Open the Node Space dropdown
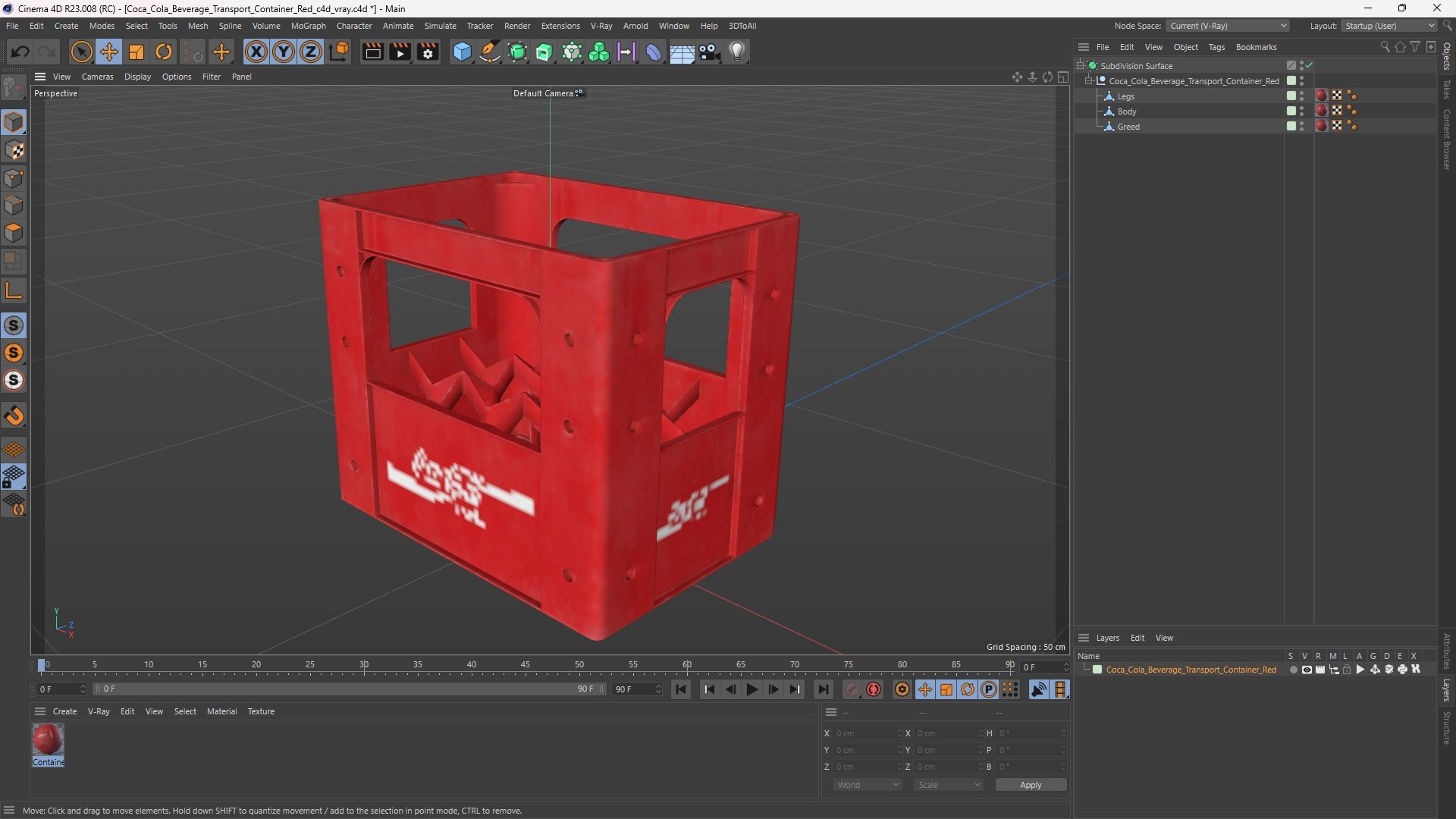Image resolution: width=1456 pixels, height=819 pixels. coord(1227,26)
